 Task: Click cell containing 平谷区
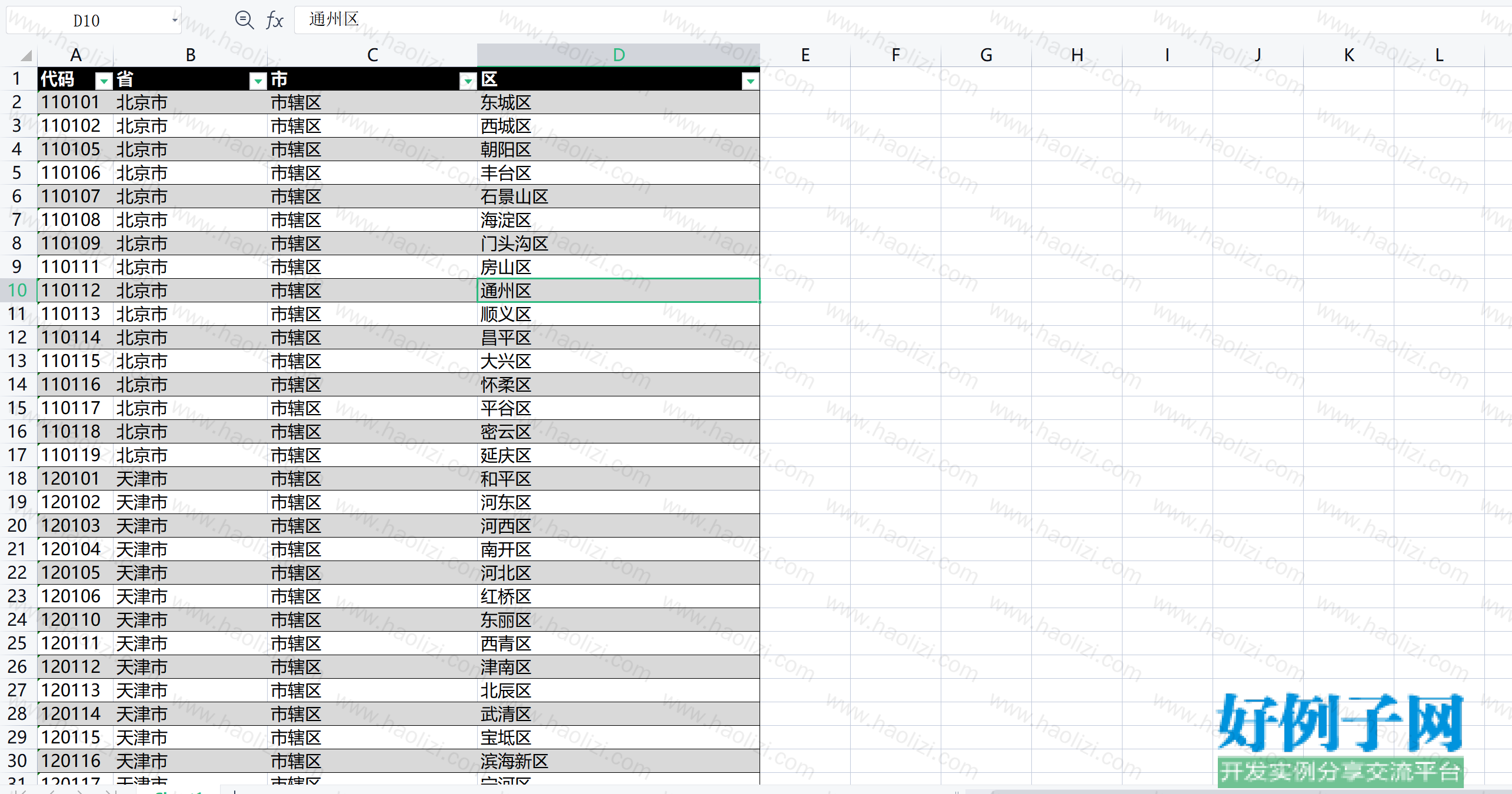(x=618, y=408)
